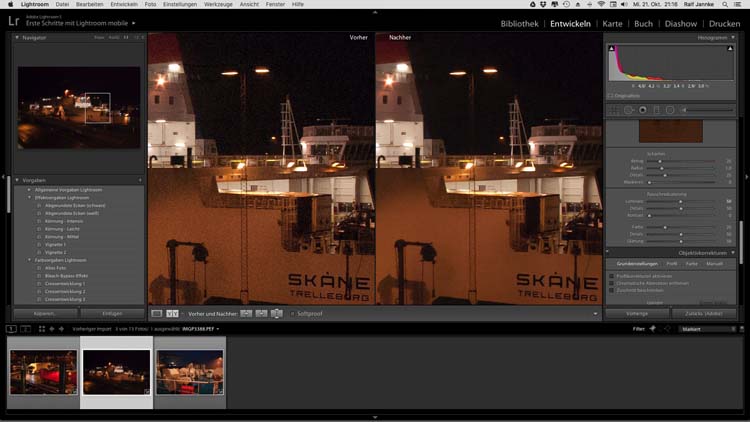Viewport: 750px width, 422px height.
Task: Adjust the Luminanz noise reduction slider
Action: point(680,201)
